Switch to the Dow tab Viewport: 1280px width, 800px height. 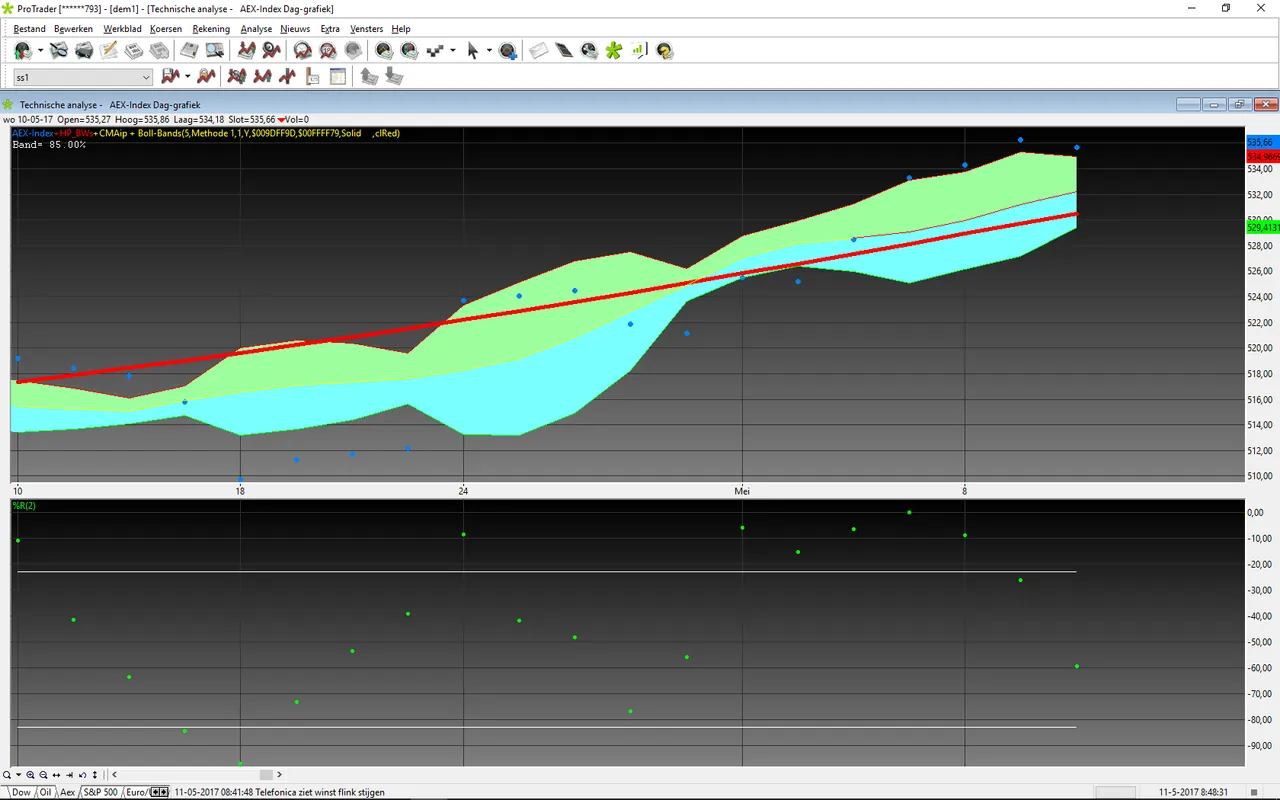pyautogui.click(x=21, y=792)
